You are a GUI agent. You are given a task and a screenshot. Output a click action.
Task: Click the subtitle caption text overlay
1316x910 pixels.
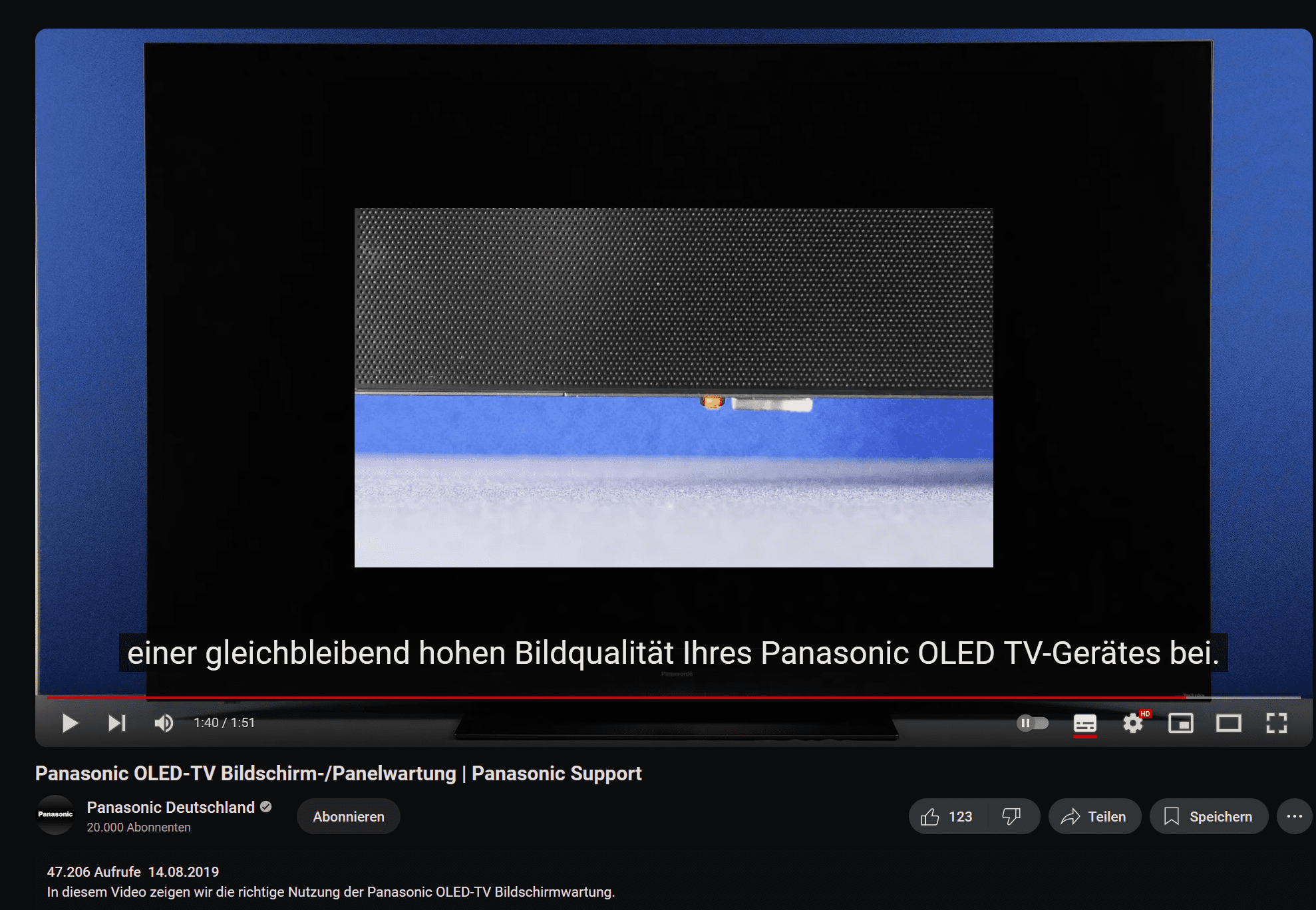tap(673, 653)
